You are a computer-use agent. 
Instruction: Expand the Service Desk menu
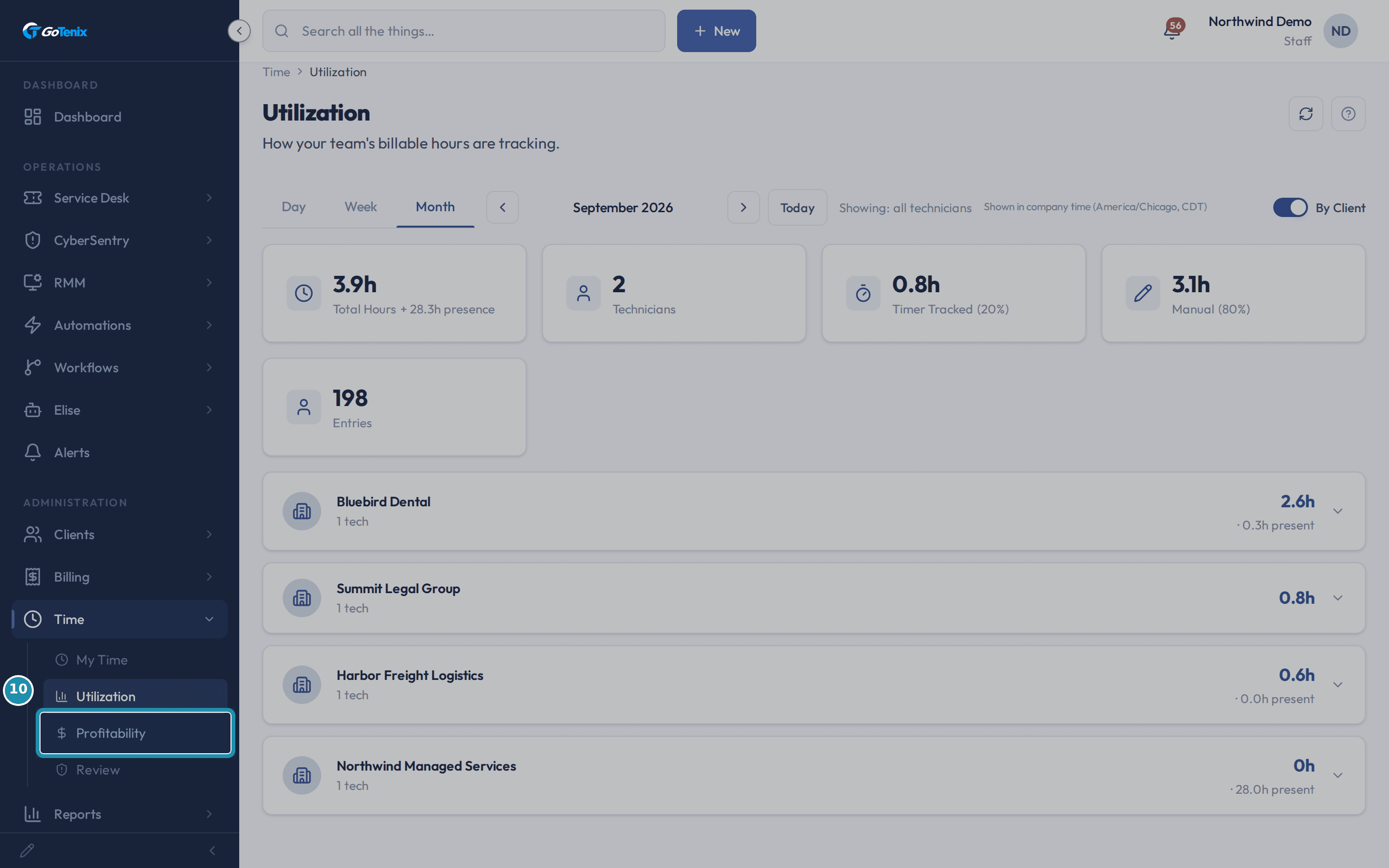click(x=120, y=198)
